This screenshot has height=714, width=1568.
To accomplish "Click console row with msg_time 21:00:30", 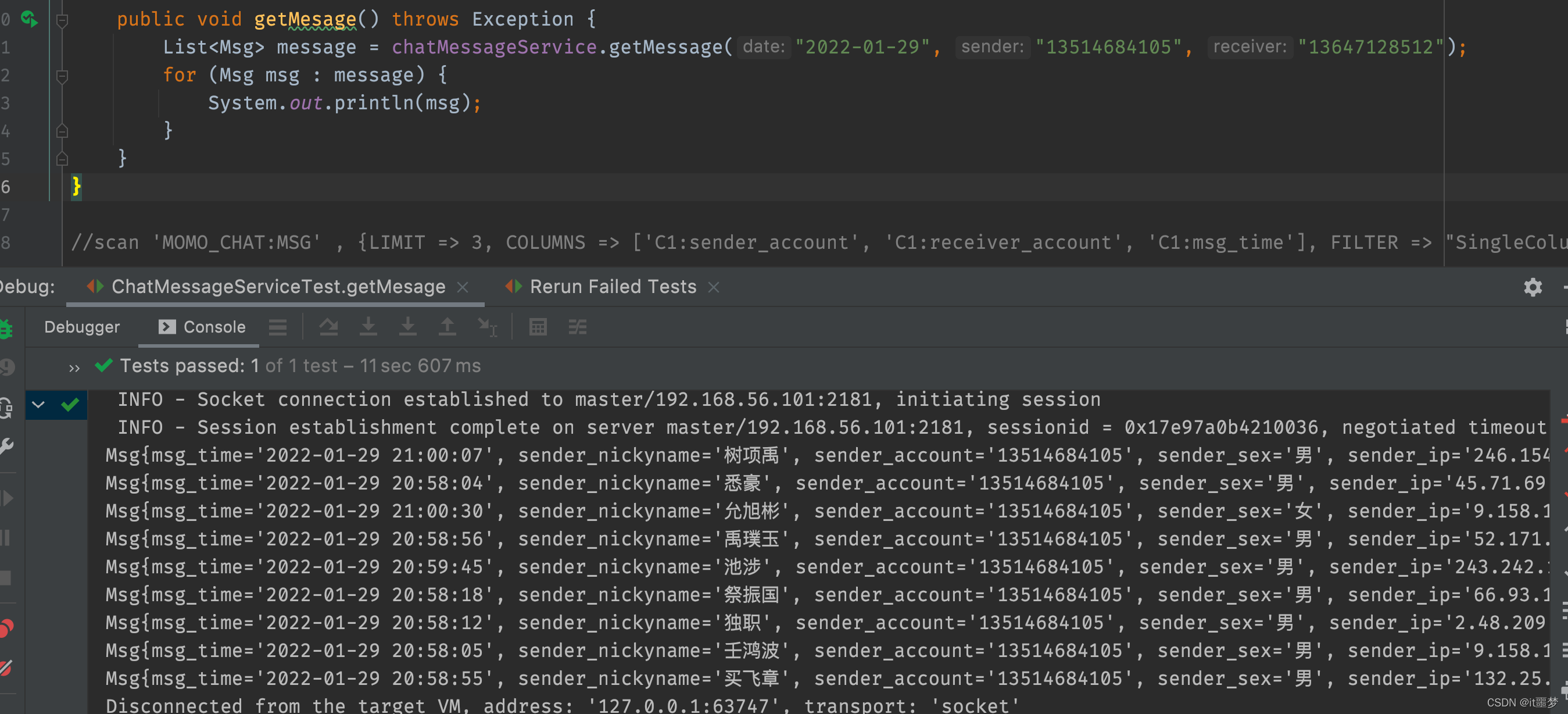I will (x=827, y=511).
